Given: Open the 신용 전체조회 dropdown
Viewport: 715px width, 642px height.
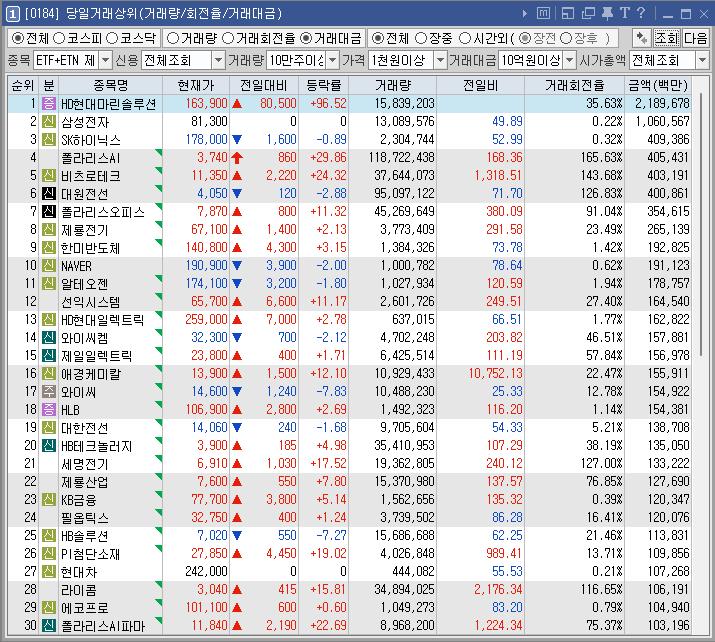Looking at the screenshot, I should (218, 60).
